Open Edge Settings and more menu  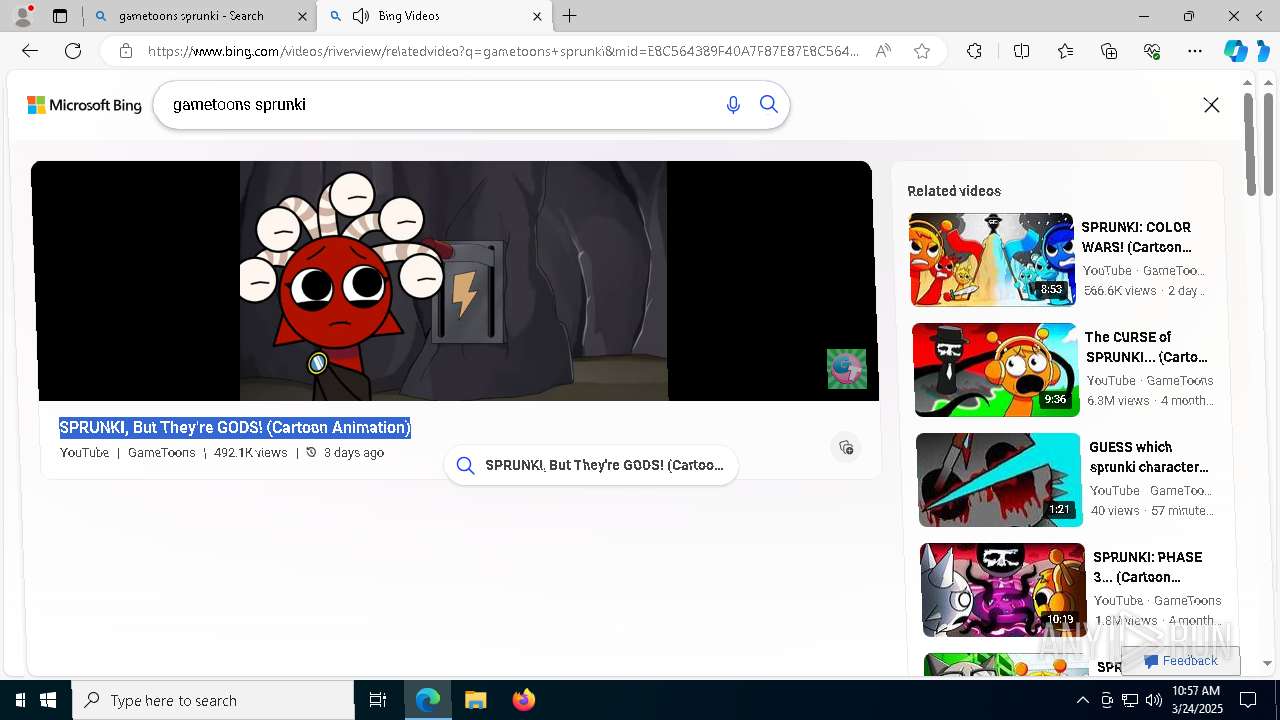[1195, 51]
